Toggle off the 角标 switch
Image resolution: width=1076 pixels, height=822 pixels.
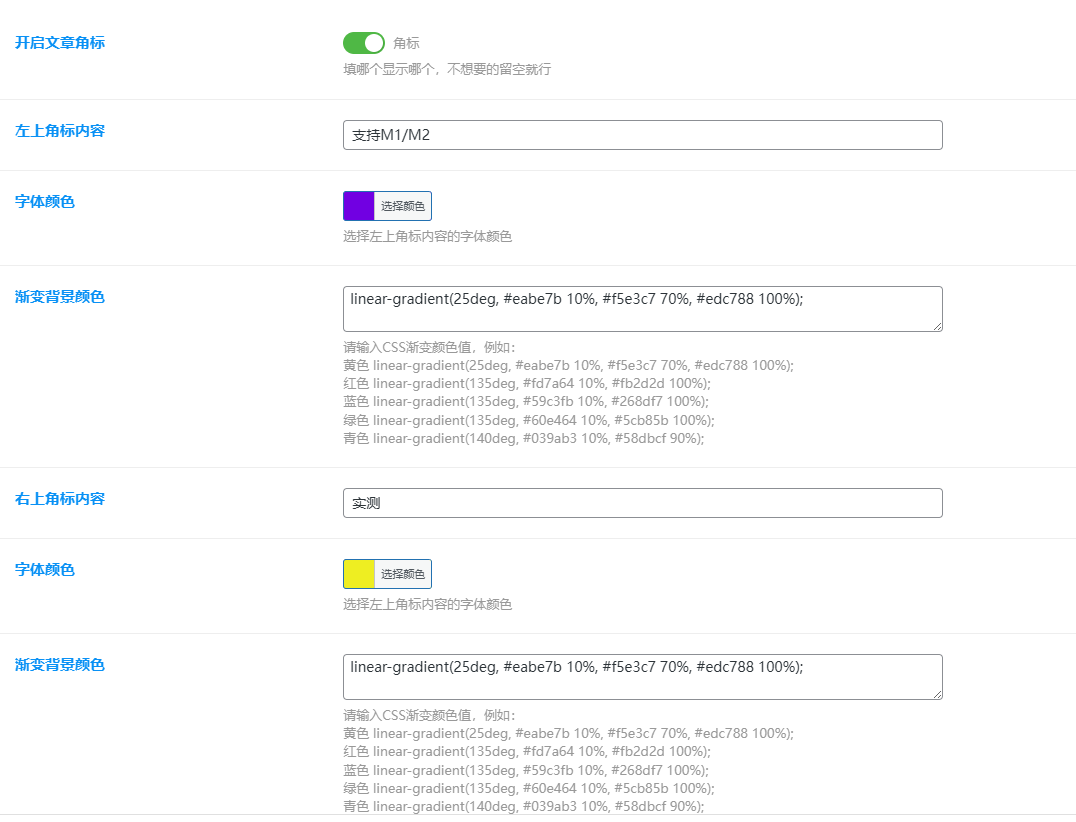click(x=363, y=43)
